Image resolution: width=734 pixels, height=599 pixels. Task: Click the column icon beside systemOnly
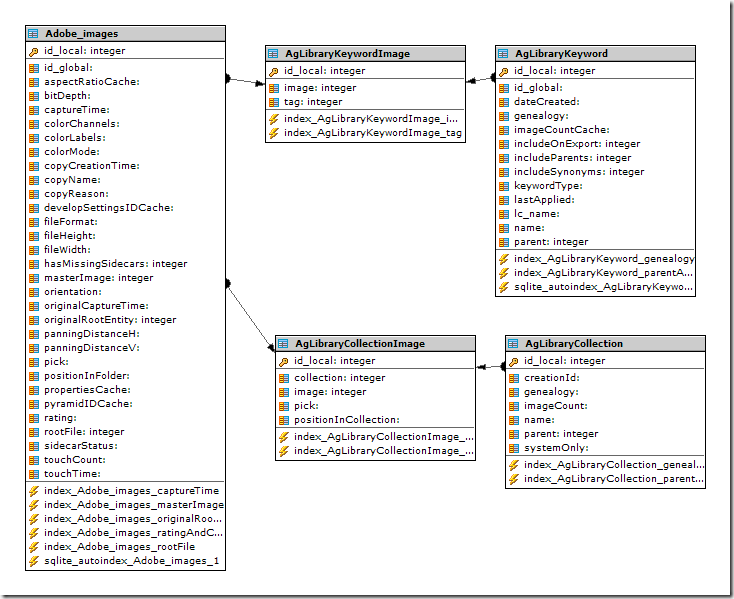[x=514, y=448]
